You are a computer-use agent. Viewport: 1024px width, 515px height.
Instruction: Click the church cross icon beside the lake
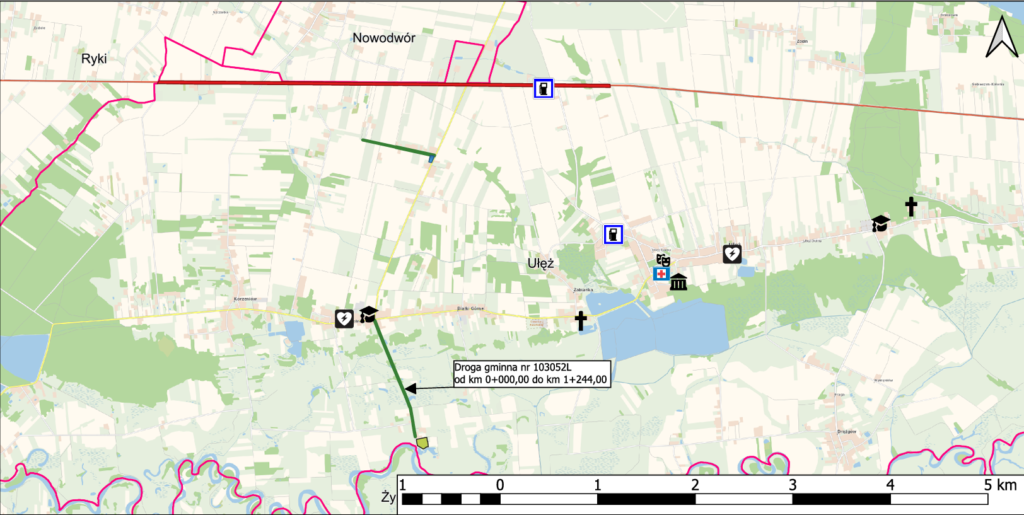coord(580,320)
